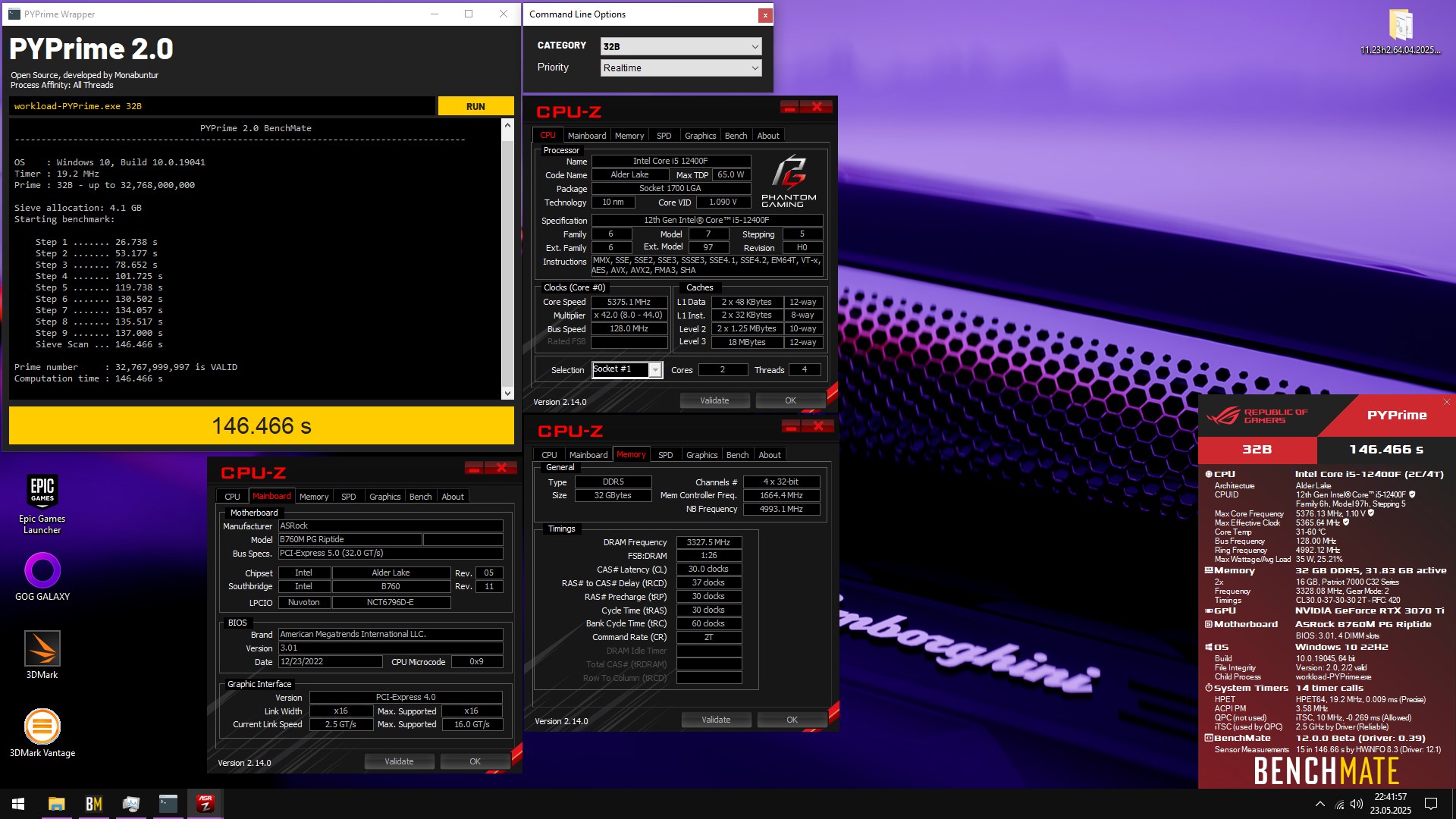Image resolution: width=1456 pixels, height=819 pixels.
Task: Click OK in top CPU-Z window
Action: pyautogui.click(x=790, y=400)
